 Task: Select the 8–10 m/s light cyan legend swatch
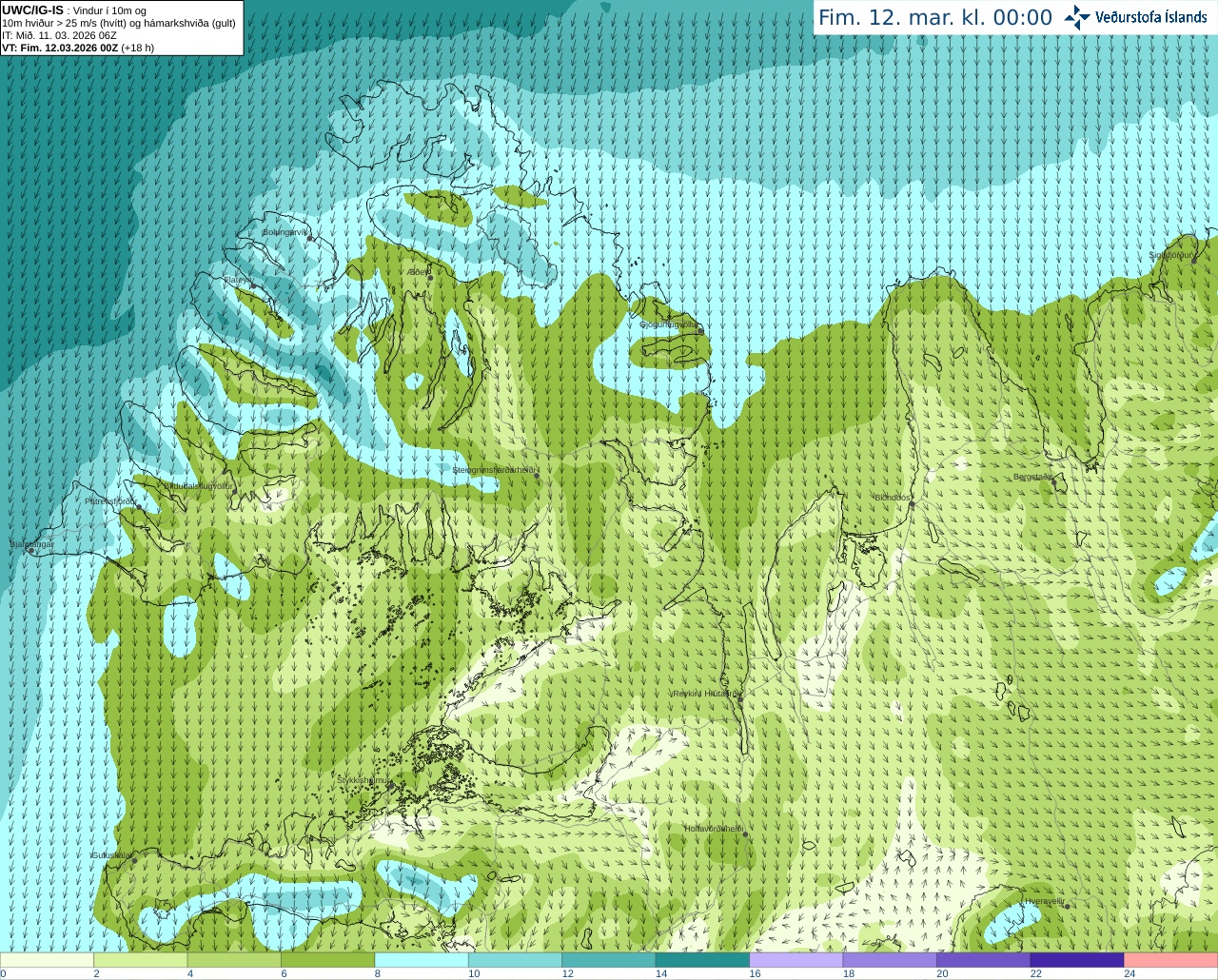[422, 960]
